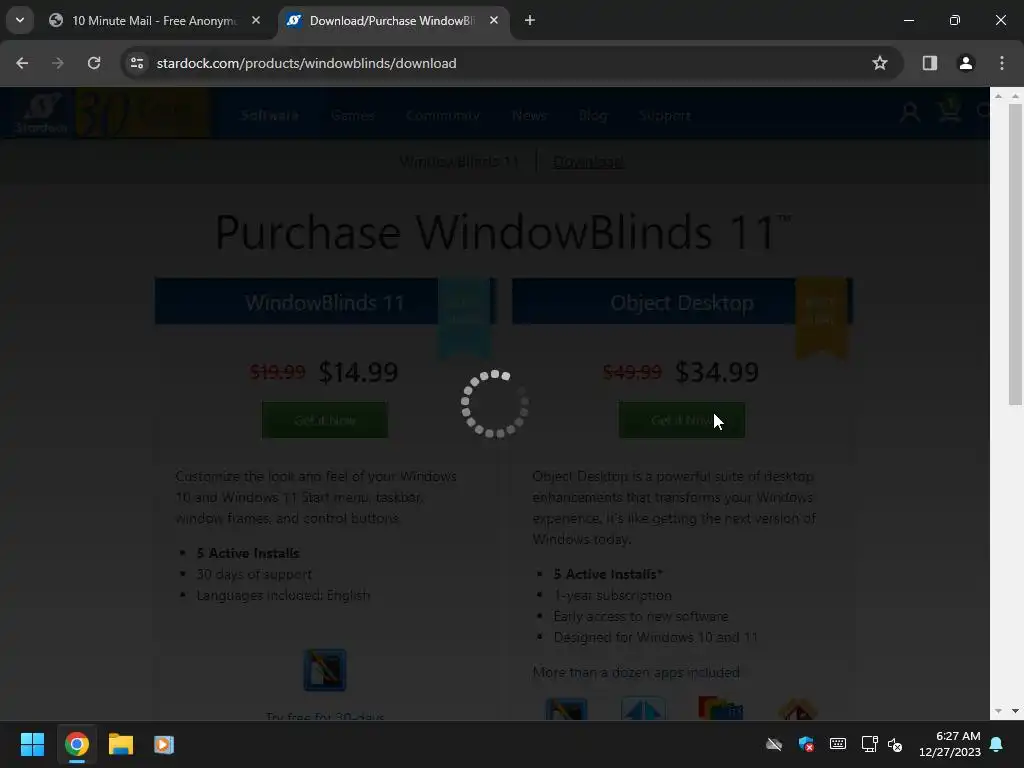Switch to the 10 Minute Mail tab
The height and width of the screenshot is (768, 1024).
point(155,21)
